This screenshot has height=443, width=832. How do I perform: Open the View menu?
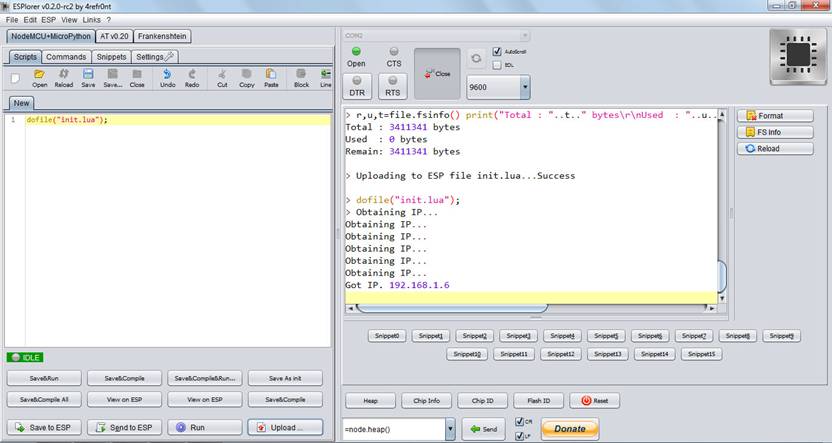pyautogui.click(x=69, y=20)
